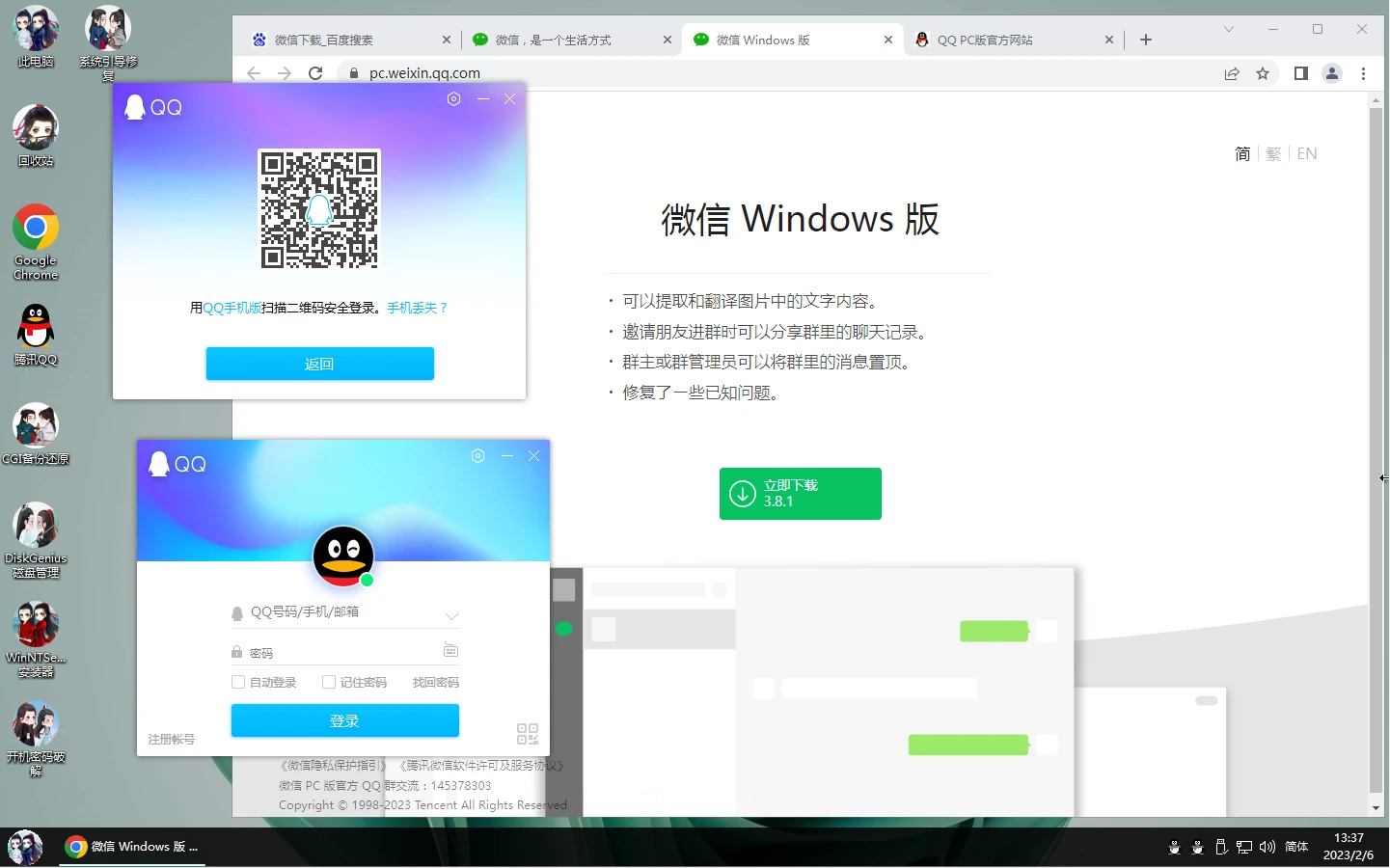This screenshot has width=1390, height=868.
Task: Close the QQ PC版官方网站 tab
Action: 1109,40
